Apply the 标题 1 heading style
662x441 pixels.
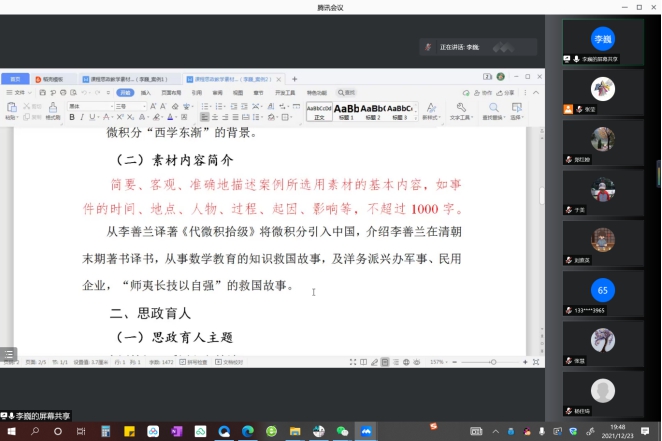[x=346, y=110]
